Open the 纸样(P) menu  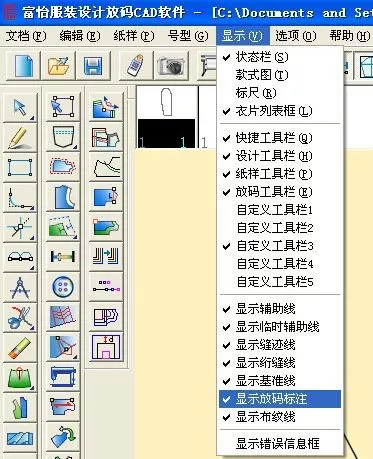pyautogui.click(x=134, y=36)
